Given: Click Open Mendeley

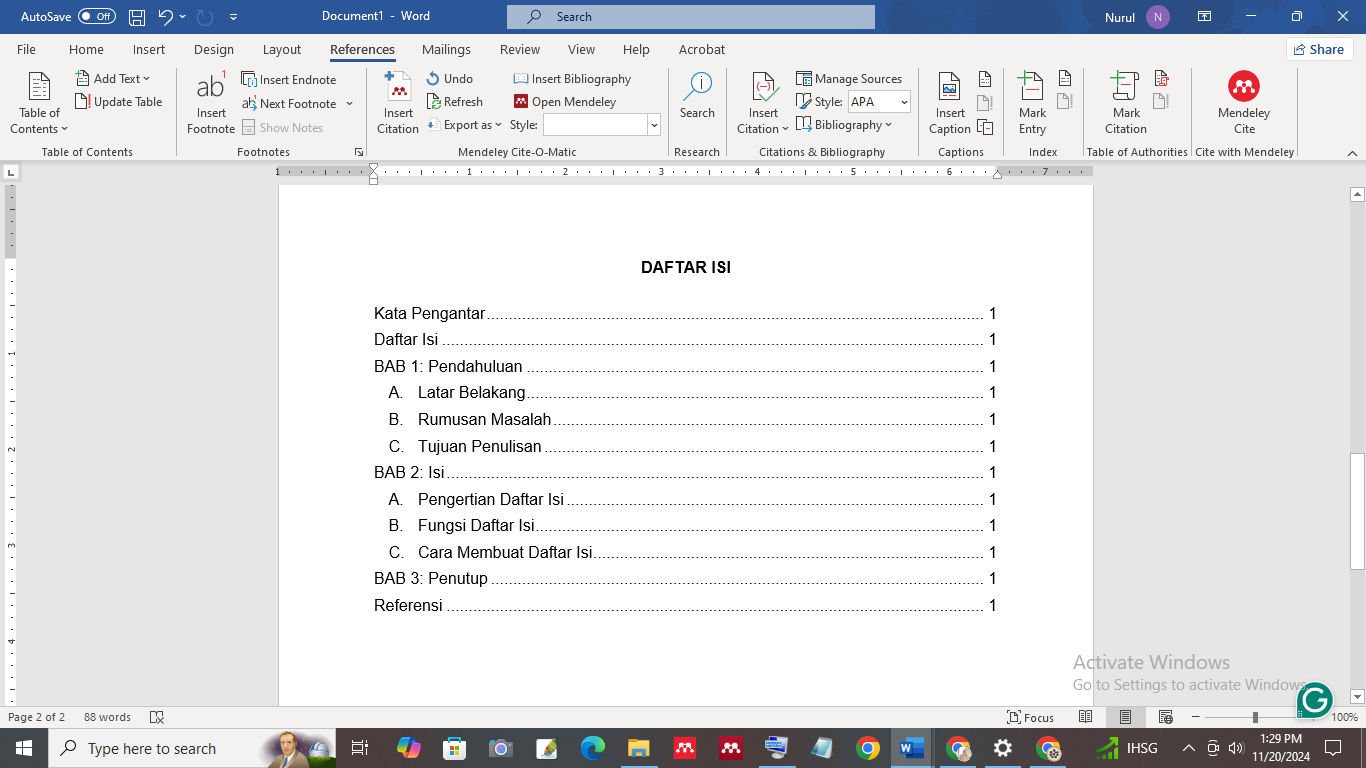Looking at the screenshot, I should click(x=565, y=101).
